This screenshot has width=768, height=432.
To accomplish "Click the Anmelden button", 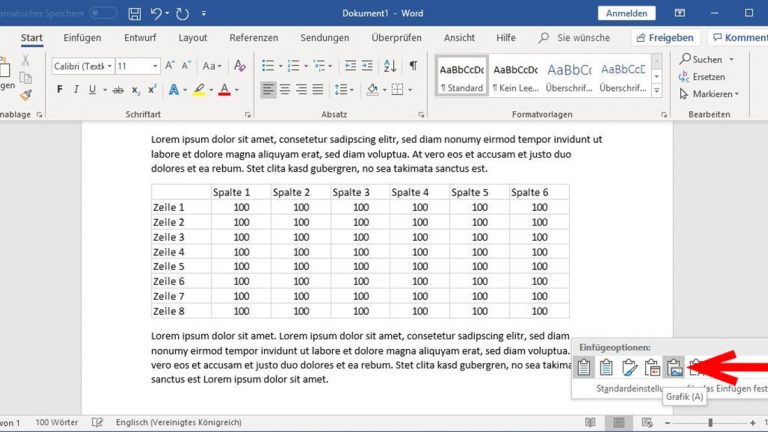I will click(x=626, y=13).
